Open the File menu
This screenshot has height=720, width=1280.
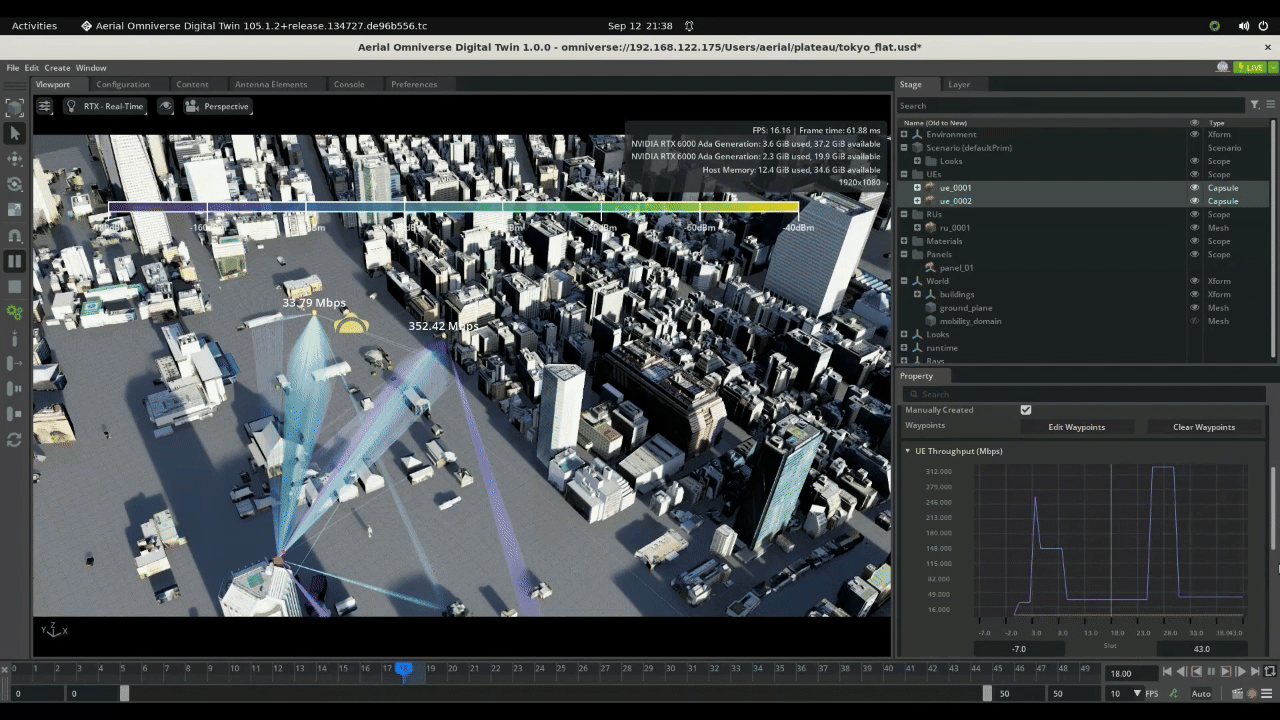[x=13, y=68]
